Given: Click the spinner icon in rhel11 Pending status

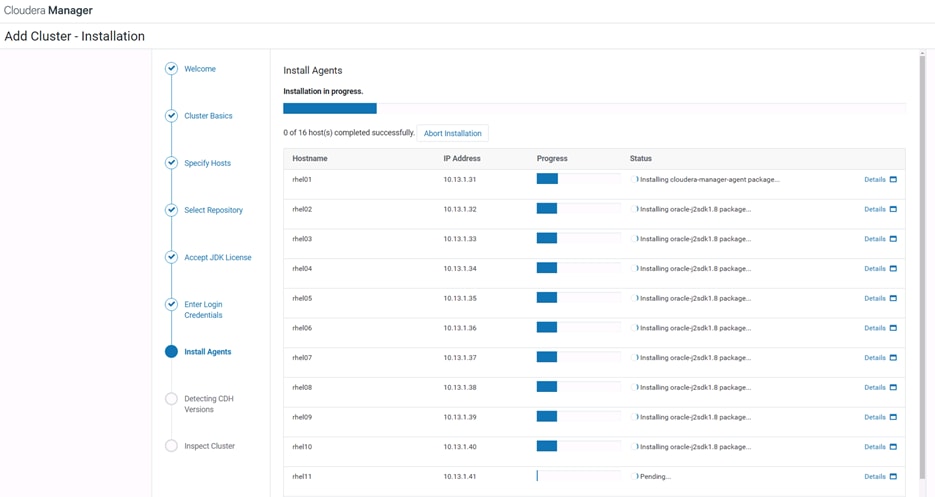Looking at the screenshot, I should [634, 476].
